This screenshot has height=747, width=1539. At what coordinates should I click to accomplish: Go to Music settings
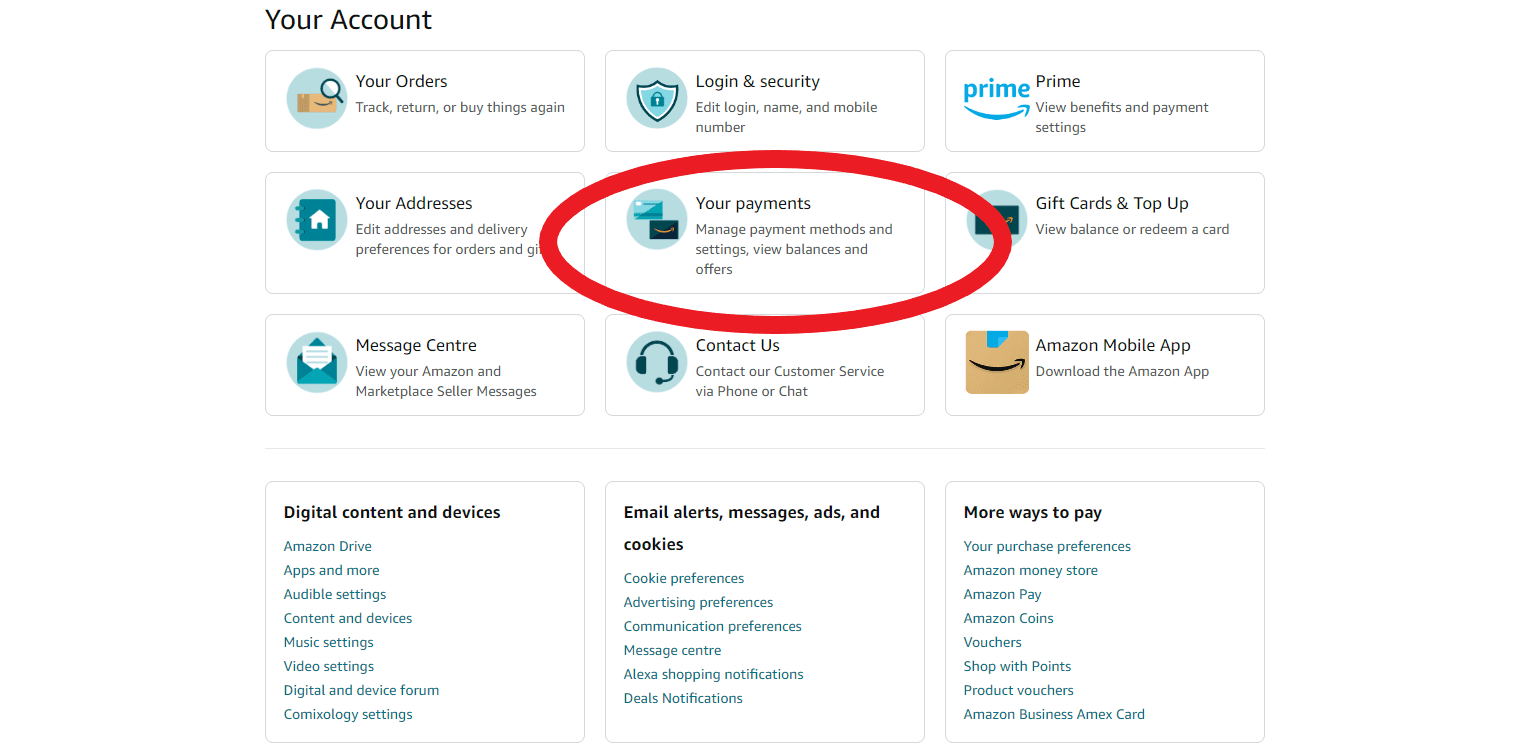pos(328,642)
